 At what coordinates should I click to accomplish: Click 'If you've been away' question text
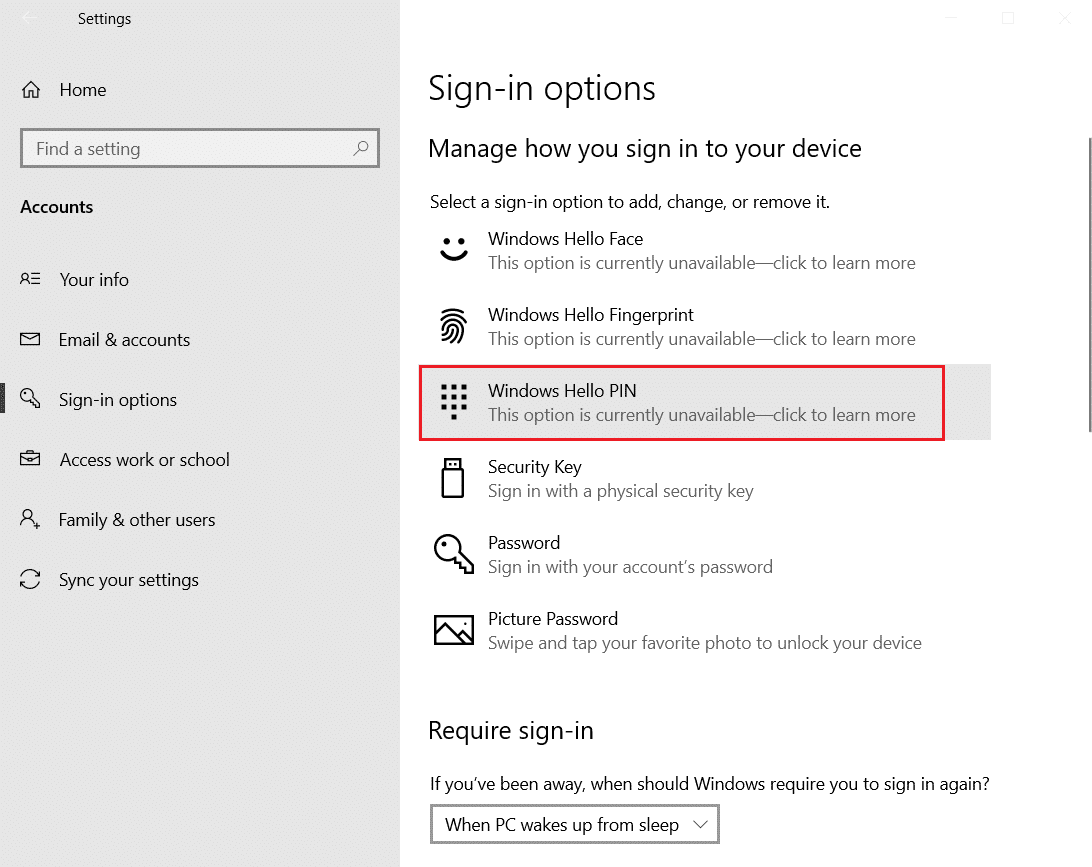point(709,784)
